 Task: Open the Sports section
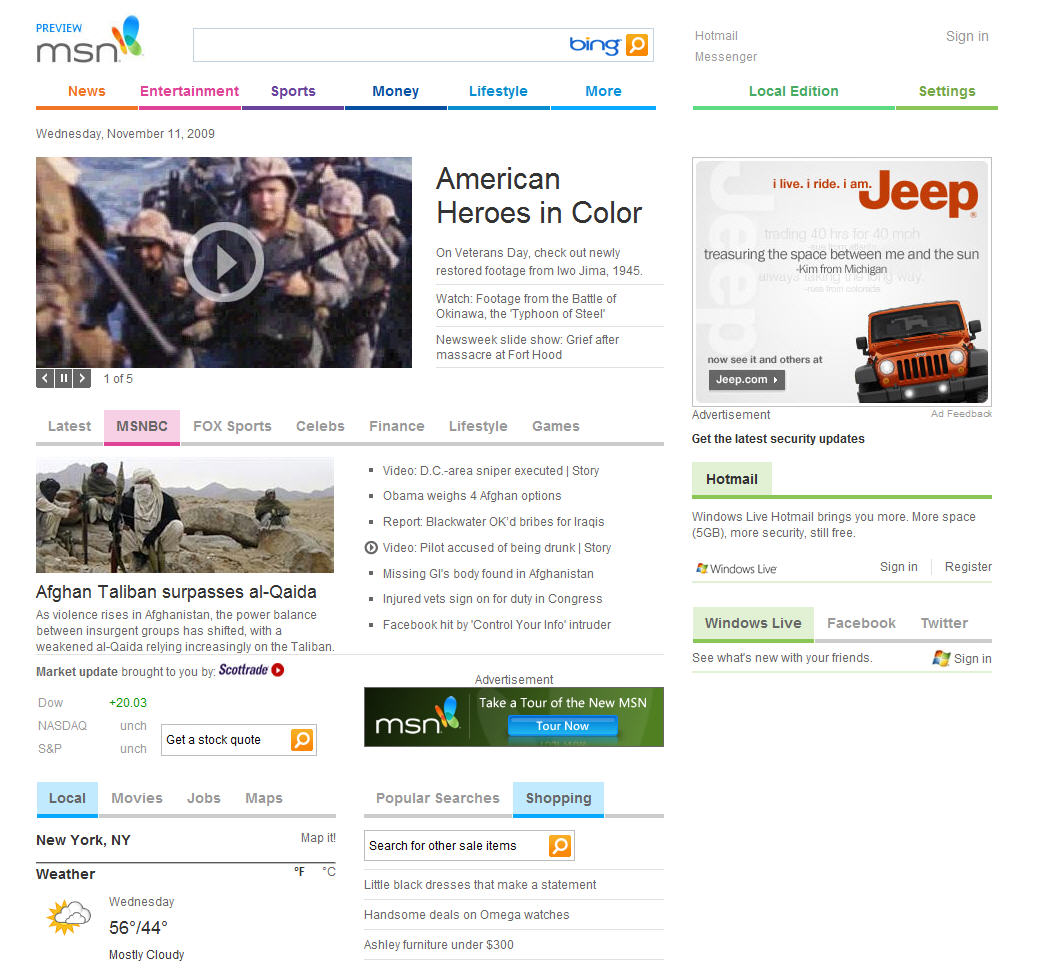pos(293,91)
